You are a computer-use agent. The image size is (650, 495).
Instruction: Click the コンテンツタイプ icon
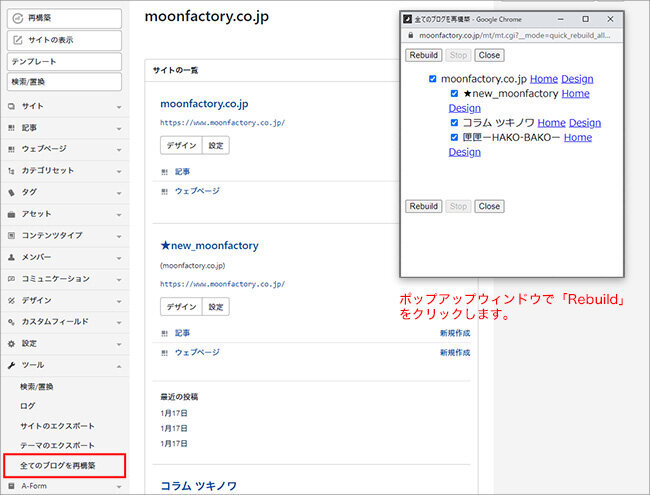tap(11, 235)
